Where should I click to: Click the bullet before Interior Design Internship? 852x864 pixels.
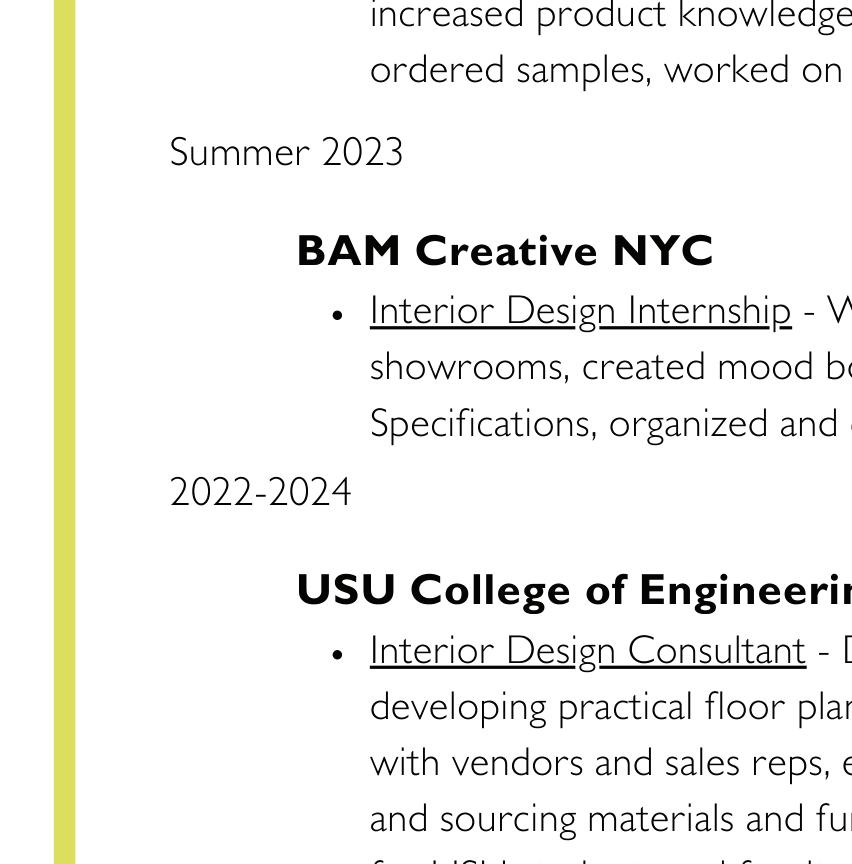337,315
